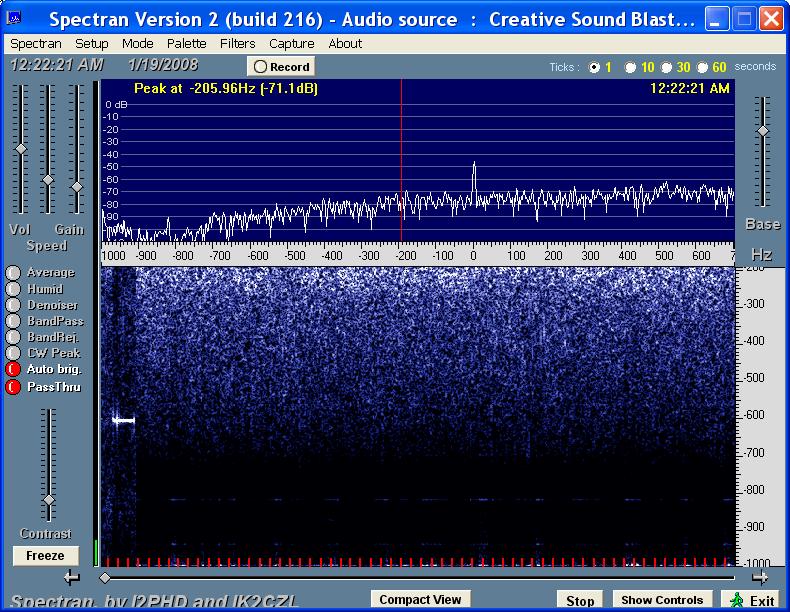
Task: Click the Record button
Action: click(x=281, y=66)
